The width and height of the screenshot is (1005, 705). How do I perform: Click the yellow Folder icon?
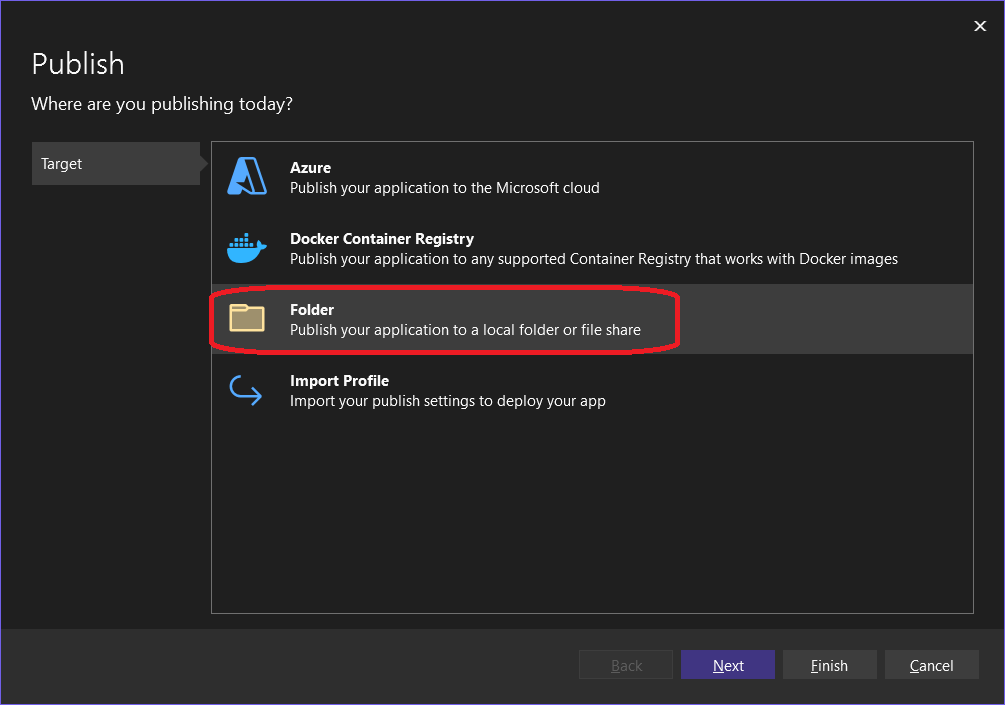[246, 318]
